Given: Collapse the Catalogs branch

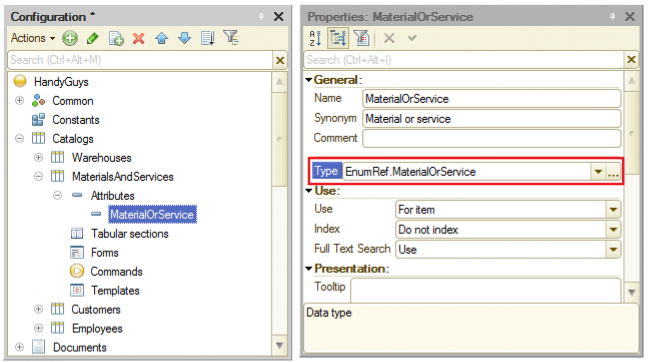Looking at the screenshot, I should coord(19,138).
